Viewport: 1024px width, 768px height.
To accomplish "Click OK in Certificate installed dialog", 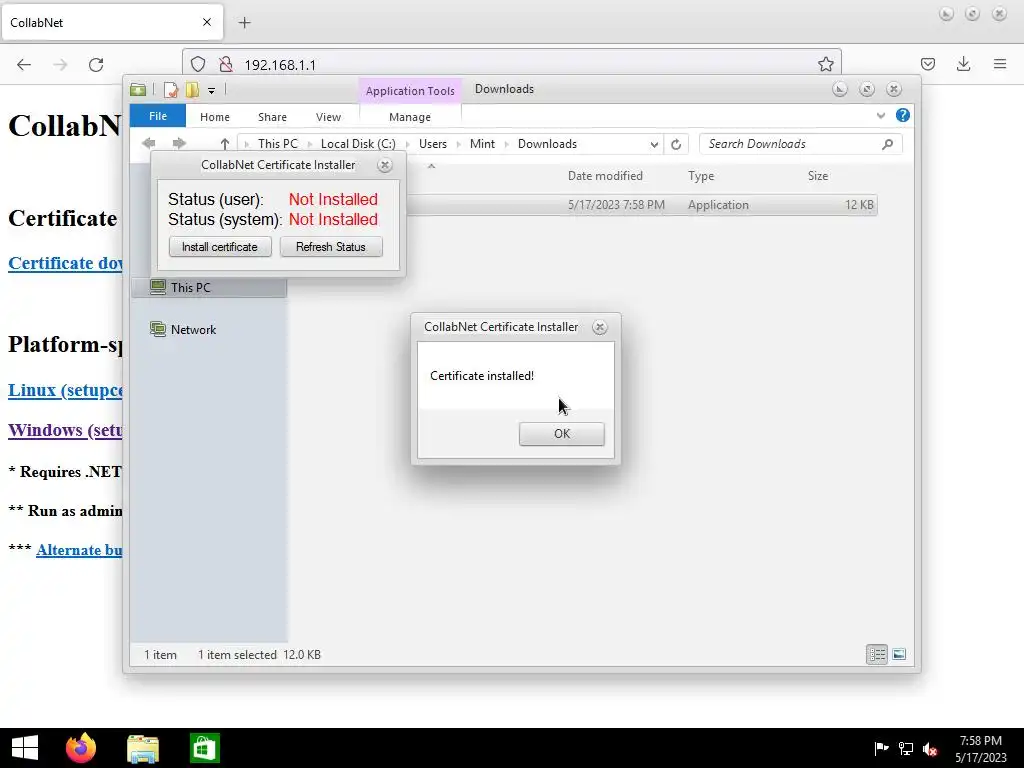I will click(x=562, y=434).
